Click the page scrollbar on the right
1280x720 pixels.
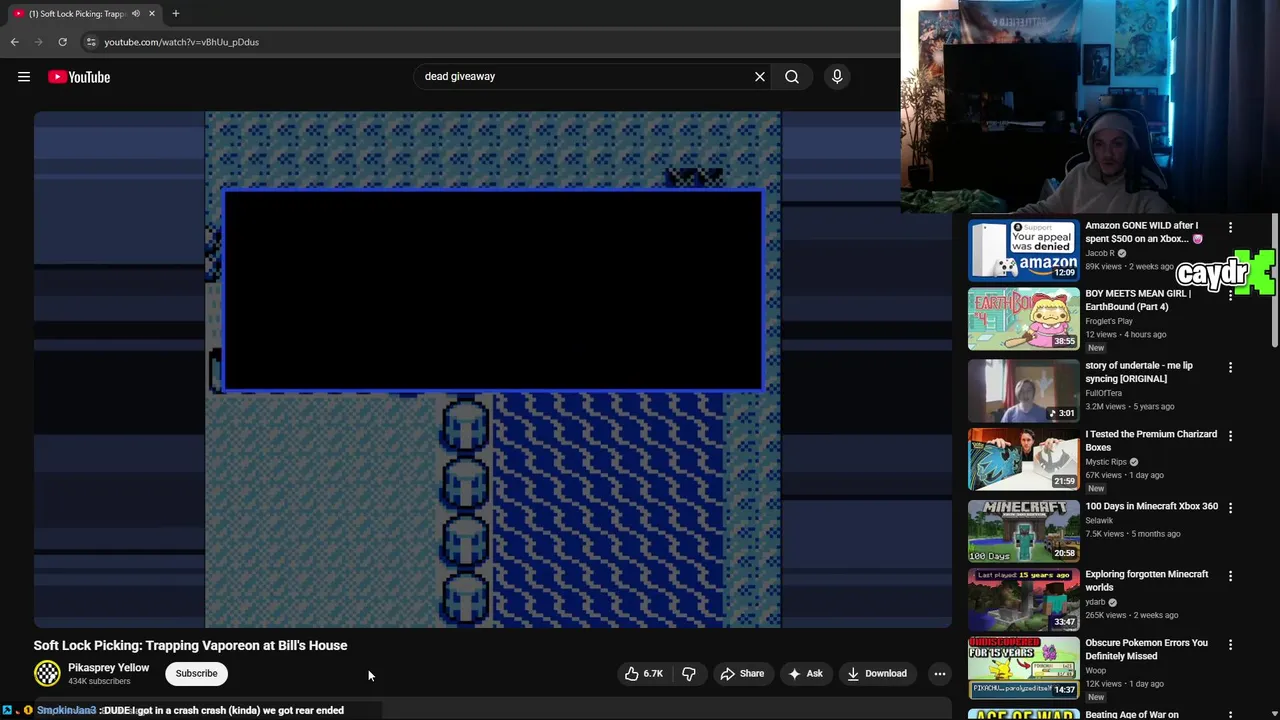(x=1274, y=280)
